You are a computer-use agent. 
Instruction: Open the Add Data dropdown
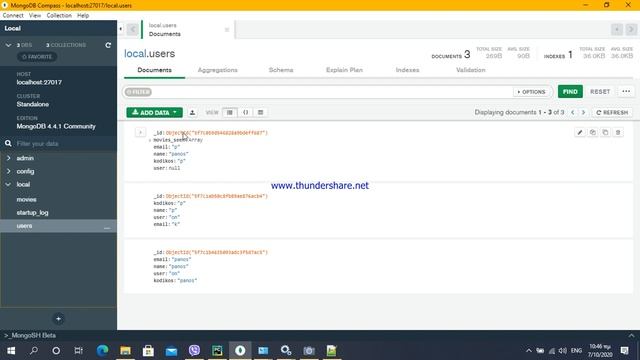[x=155, y=112]
